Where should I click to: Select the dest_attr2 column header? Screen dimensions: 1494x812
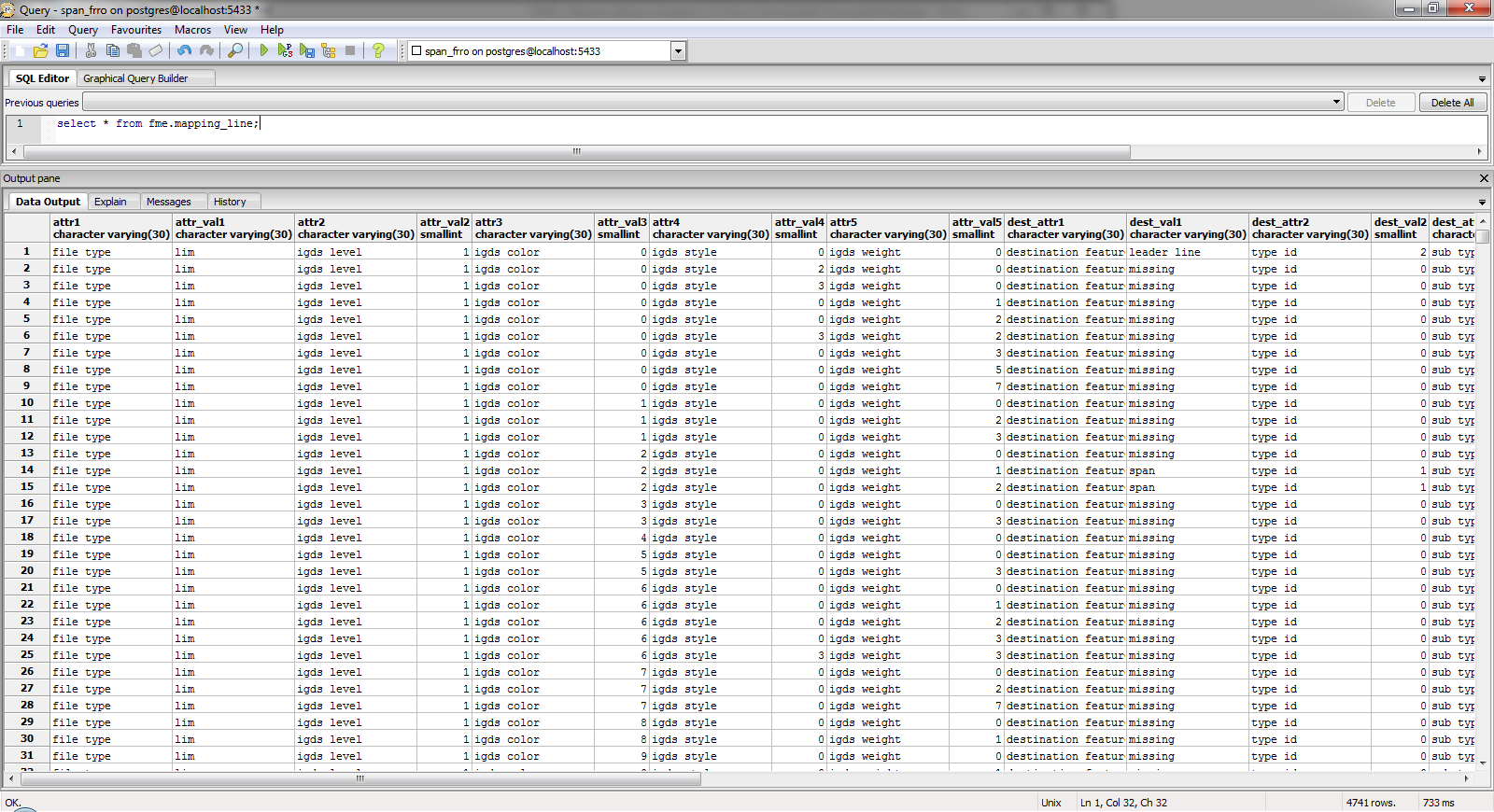pyautogui.click(x=1310, y=229)
